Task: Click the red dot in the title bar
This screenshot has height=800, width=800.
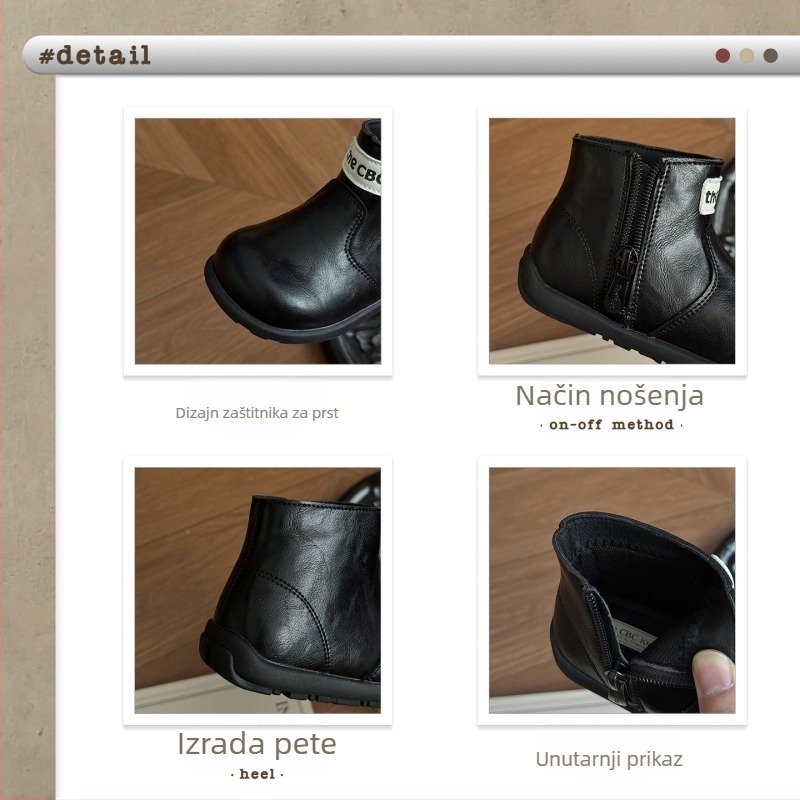Action: click(x=722, y=56)
